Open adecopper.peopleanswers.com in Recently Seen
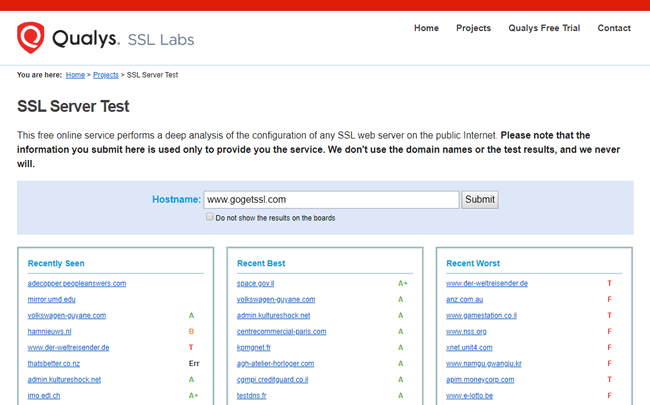The image size is (650, 405). [x=77, y=284]
